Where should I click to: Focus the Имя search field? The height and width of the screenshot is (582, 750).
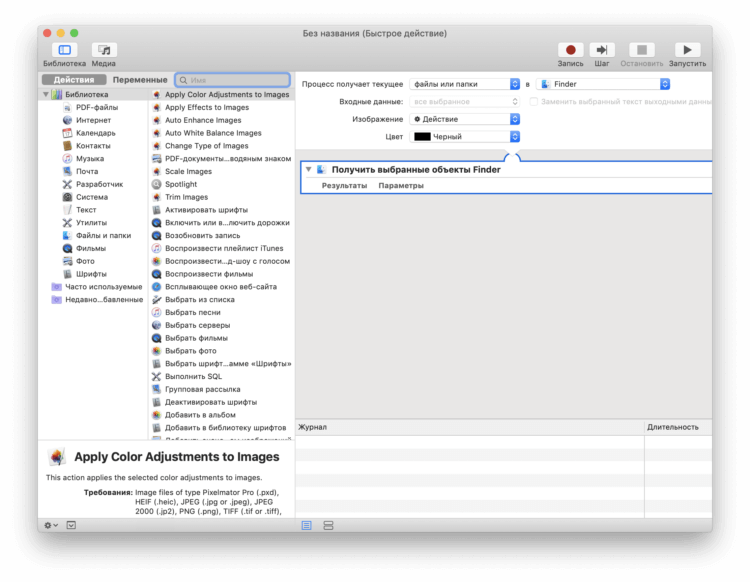tap(232, 80)
